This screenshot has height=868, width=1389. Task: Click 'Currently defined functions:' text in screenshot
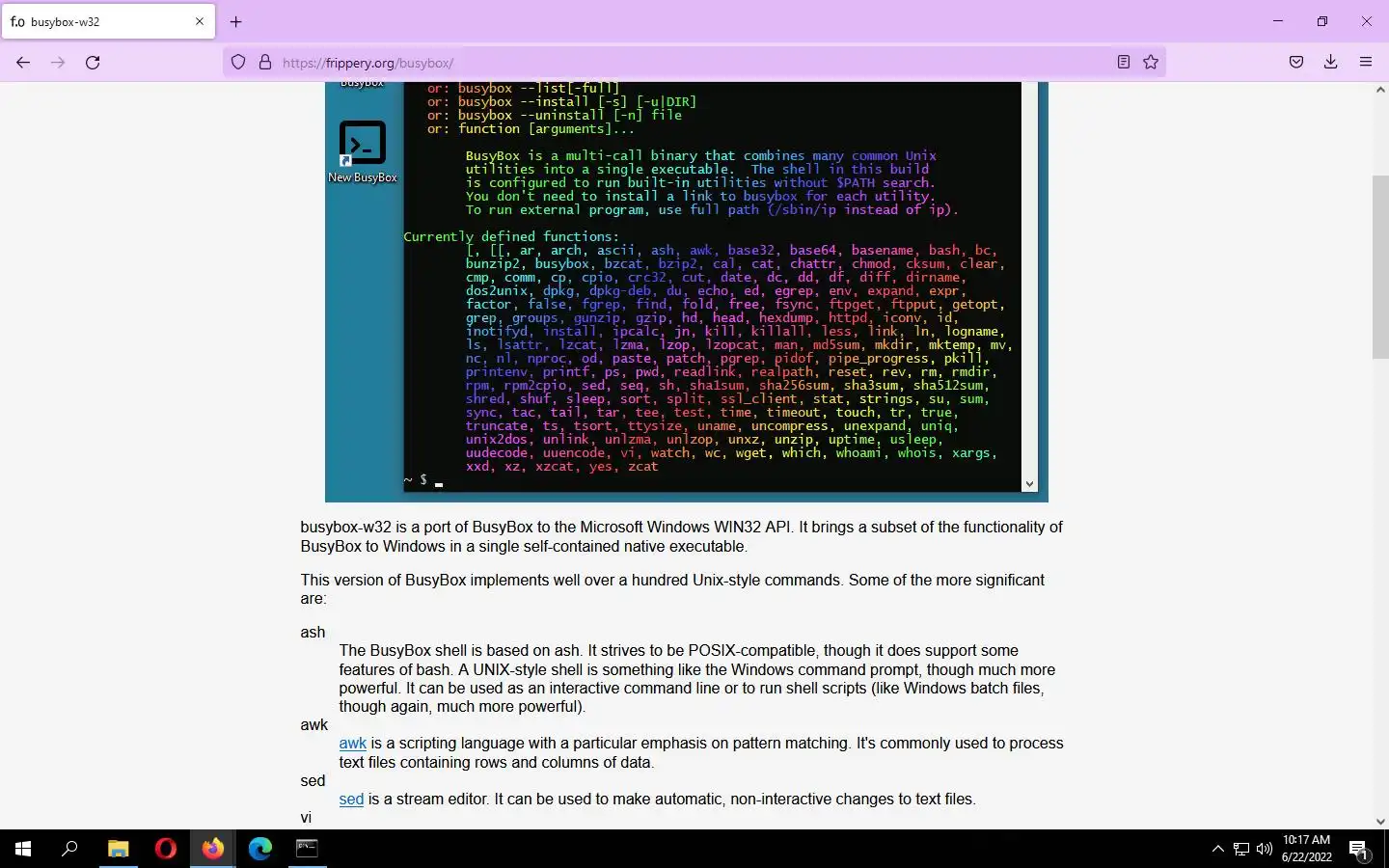(x=511, y=236)
